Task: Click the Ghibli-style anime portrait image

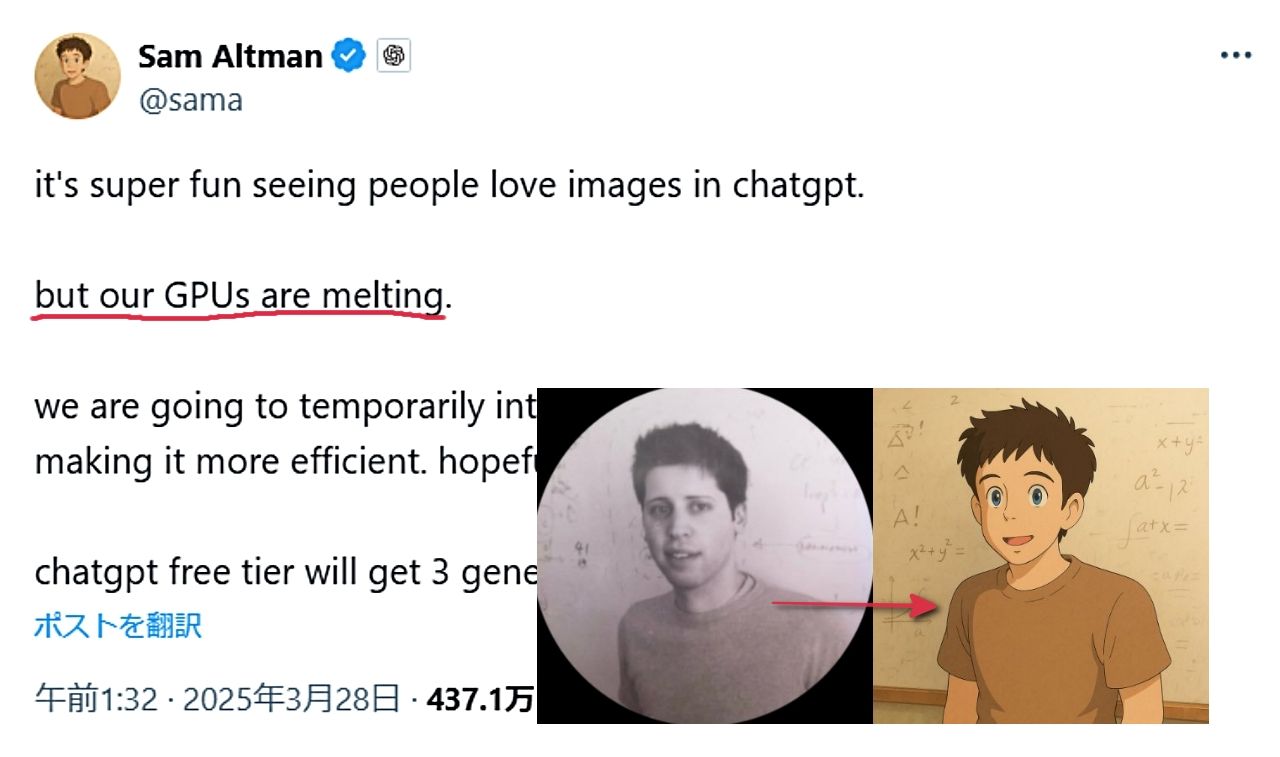Action: [x=1040, y=550]
